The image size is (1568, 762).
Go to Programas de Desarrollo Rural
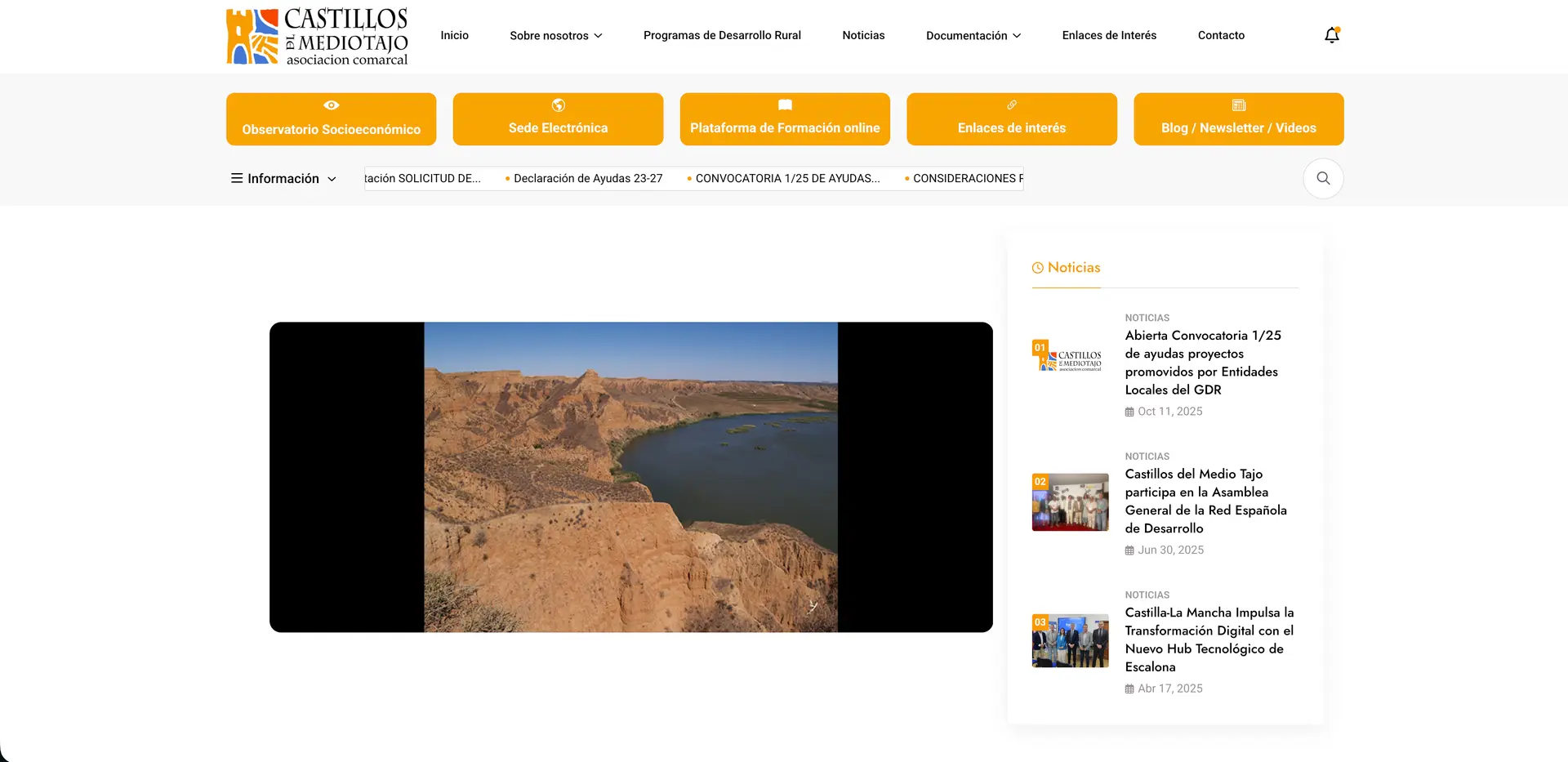pos(722,35)
